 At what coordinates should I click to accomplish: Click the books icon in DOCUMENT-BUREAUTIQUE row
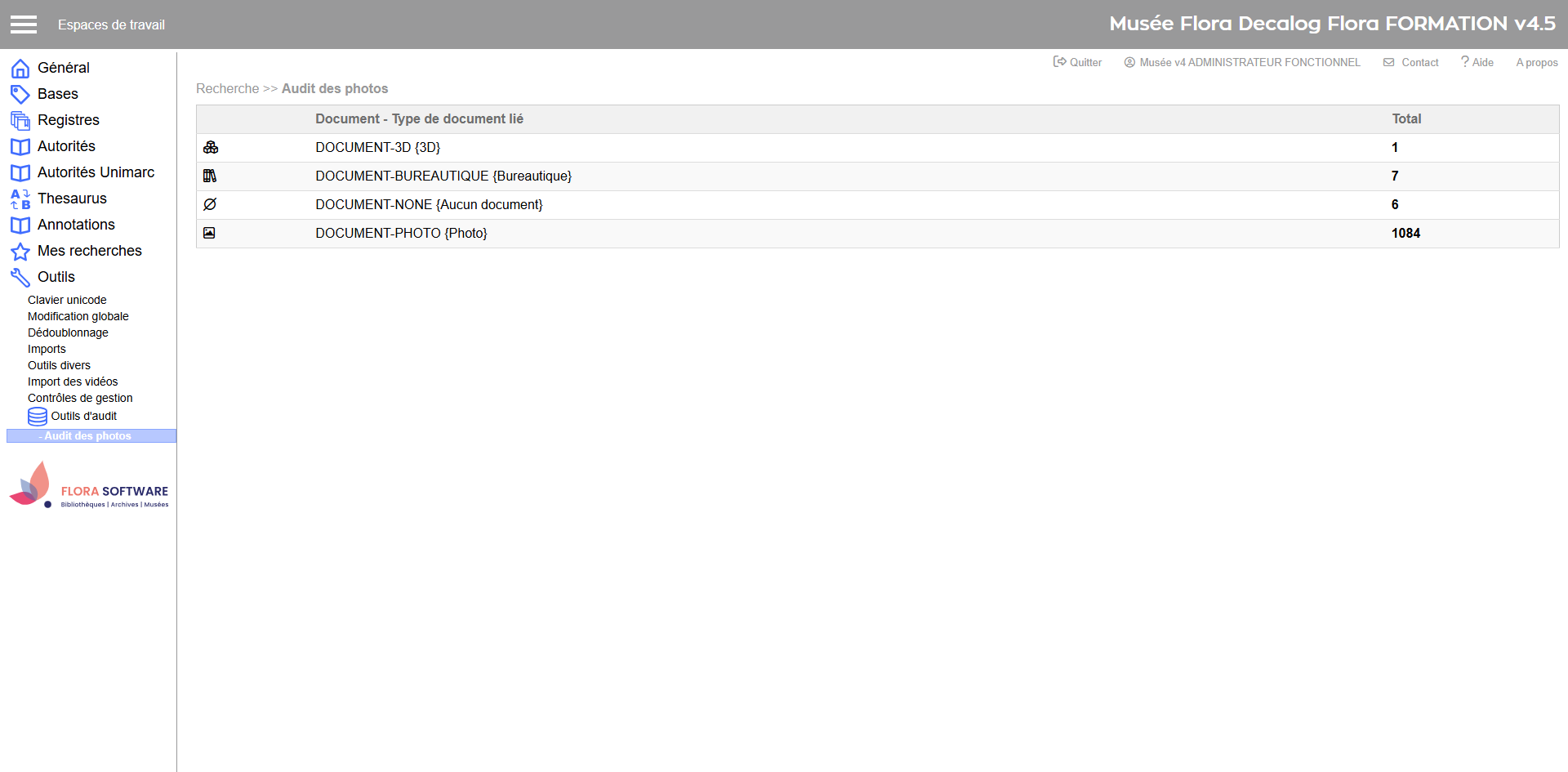(x=210, y=176)
